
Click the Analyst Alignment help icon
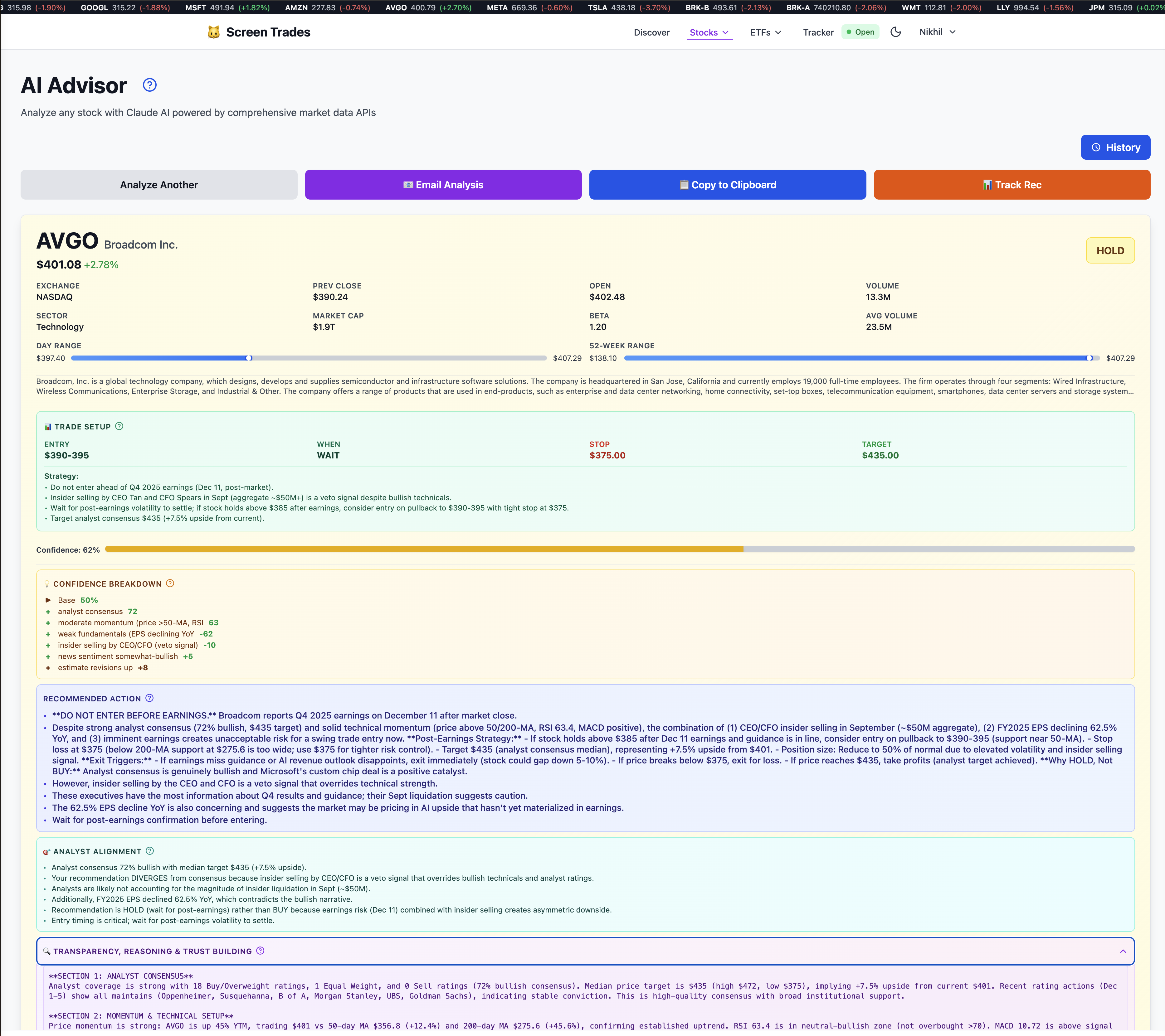click(150, 851)
